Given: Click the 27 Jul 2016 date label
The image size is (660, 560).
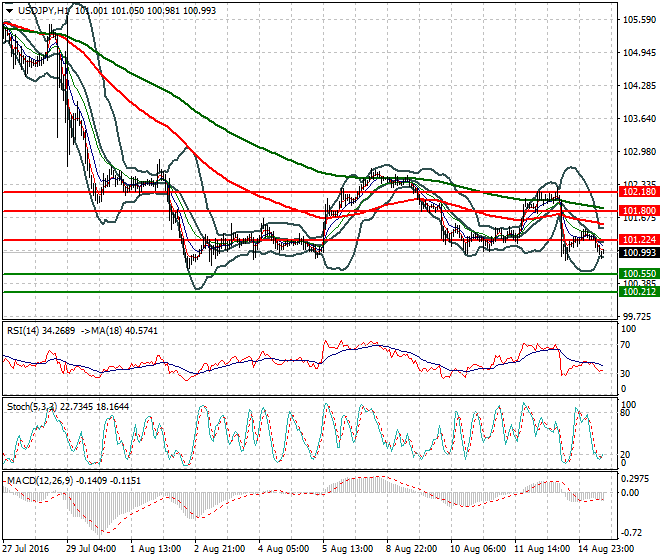Looking at the screenshot, I should [x=27, y=550].
